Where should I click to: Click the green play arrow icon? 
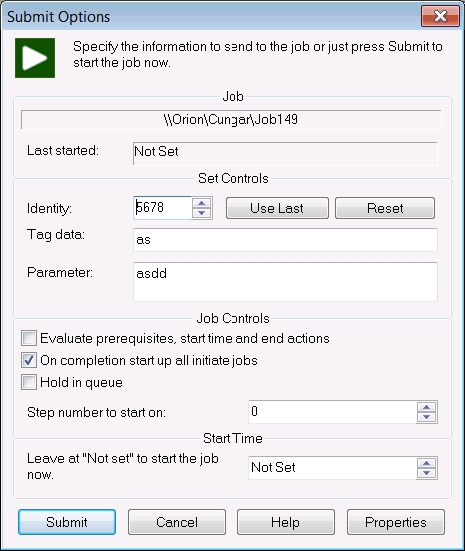tap(35, 58)
